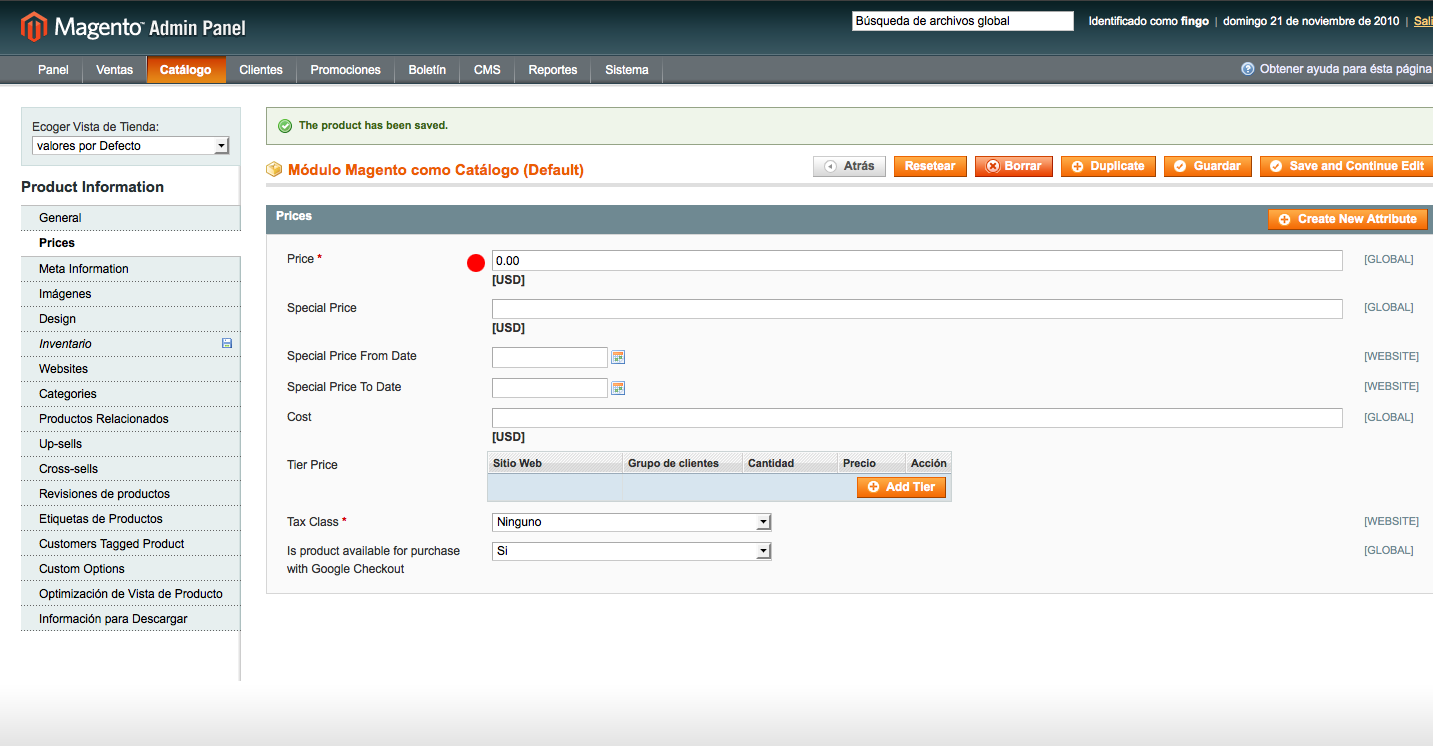Open Optimización de Vista de Producto tab
Viewport: 1433px width, 746px height.
(131, 594)
